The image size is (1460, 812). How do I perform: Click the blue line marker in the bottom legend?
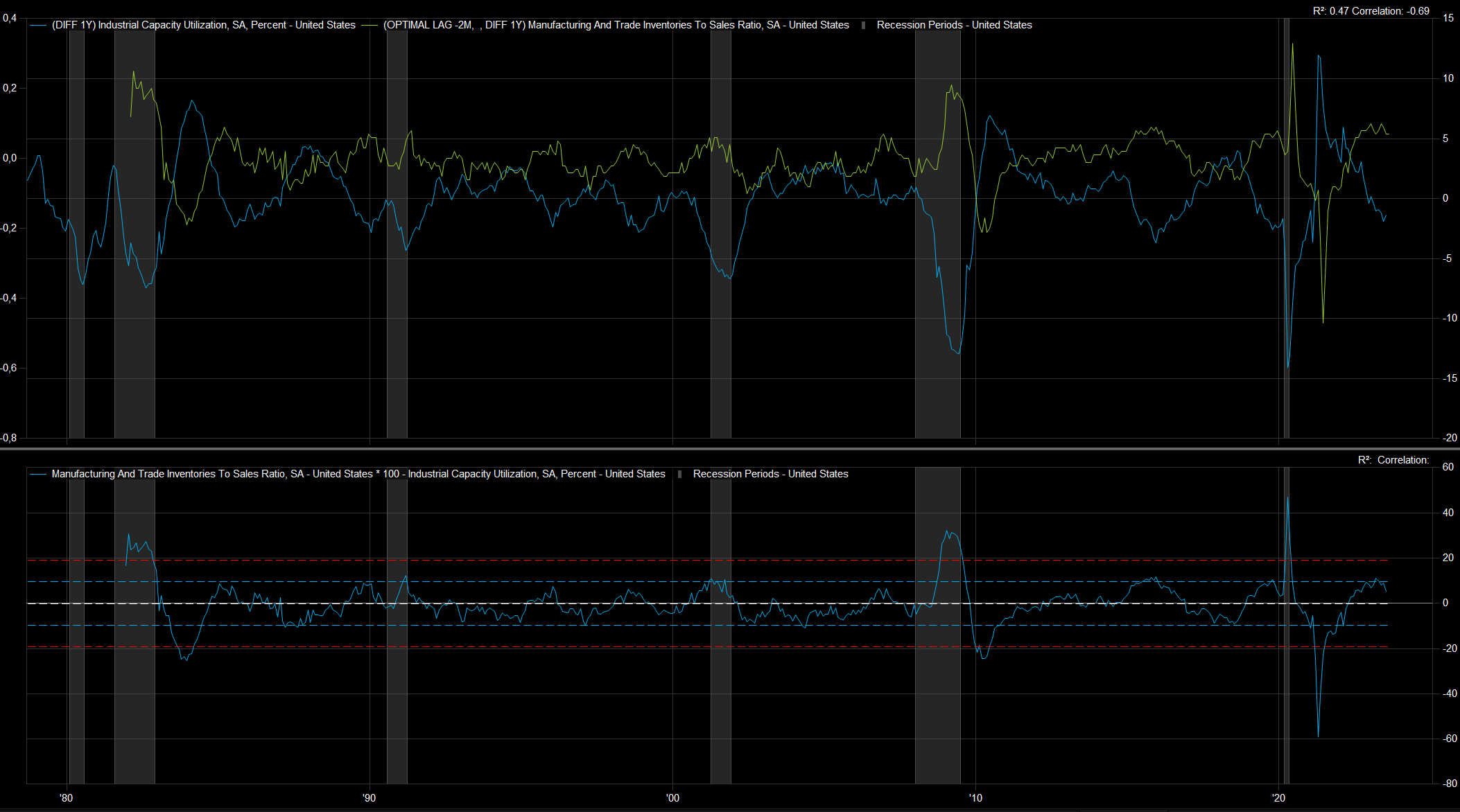click(39, 474)
